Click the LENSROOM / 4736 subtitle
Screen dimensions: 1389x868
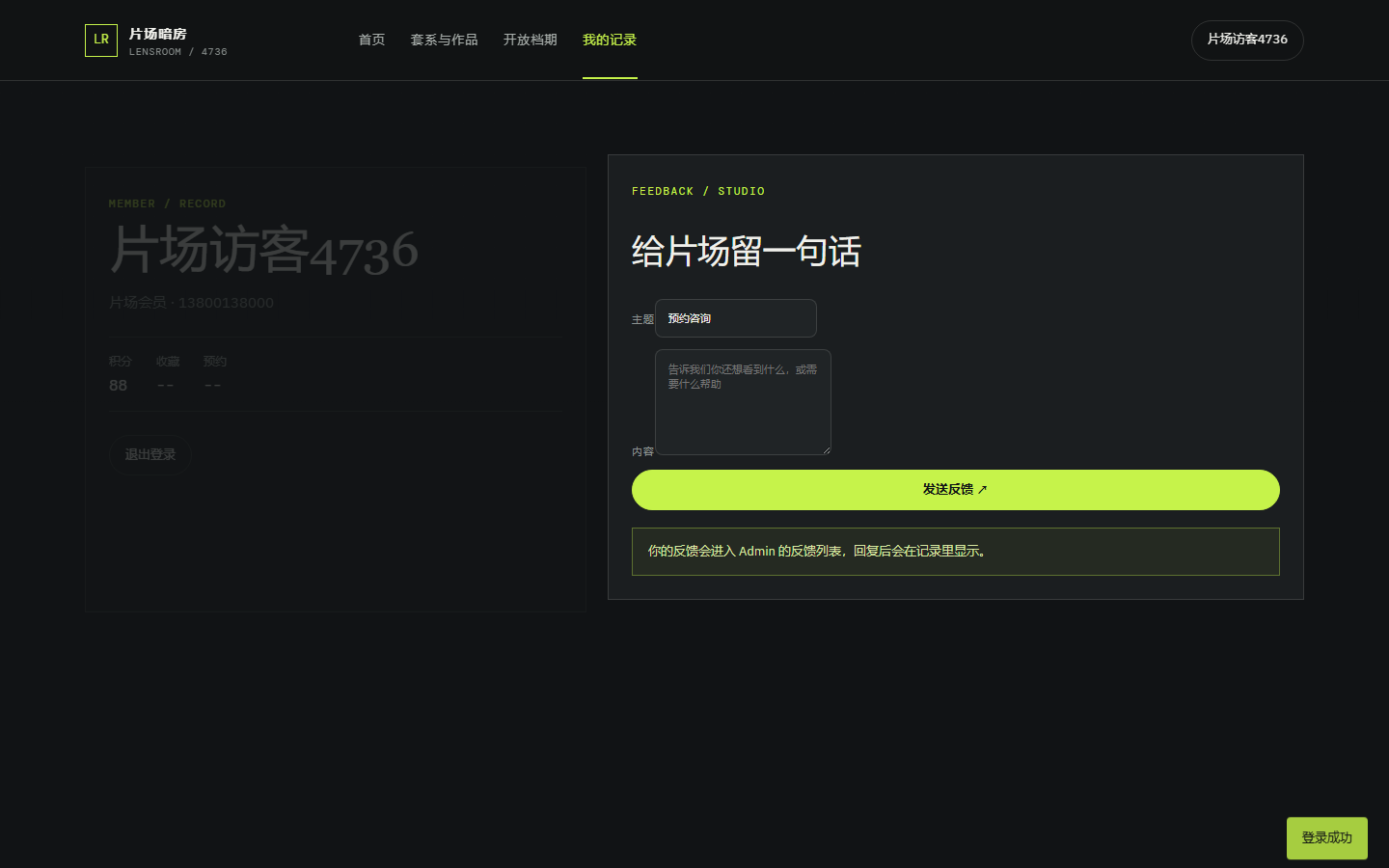tap(178, 52)
